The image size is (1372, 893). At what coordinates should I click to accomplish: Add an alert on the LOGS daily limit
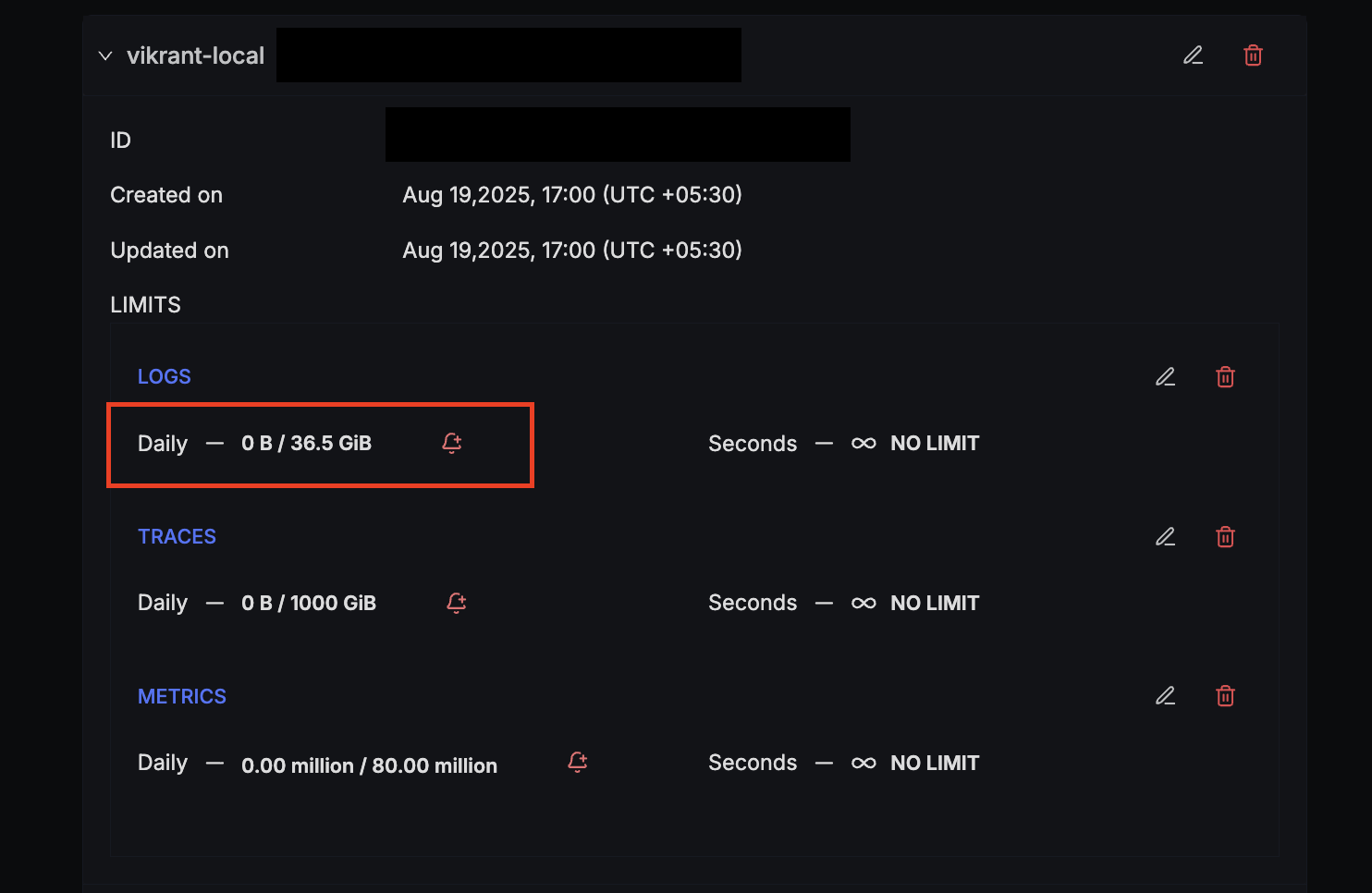click(x=451, y=443)
